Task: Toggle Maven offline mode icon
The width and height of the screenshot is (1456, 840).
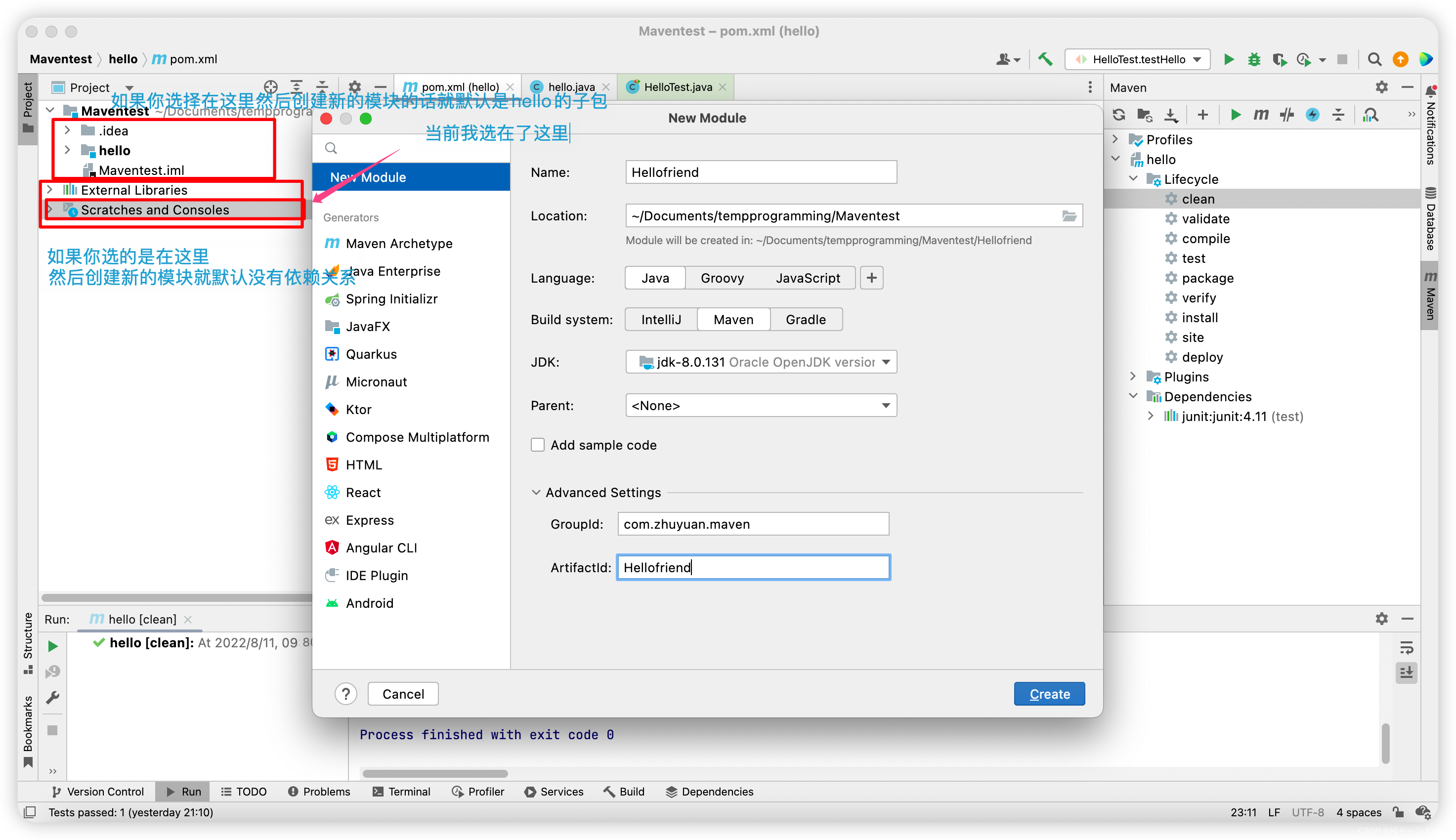Action: [x=1286, y=115]
